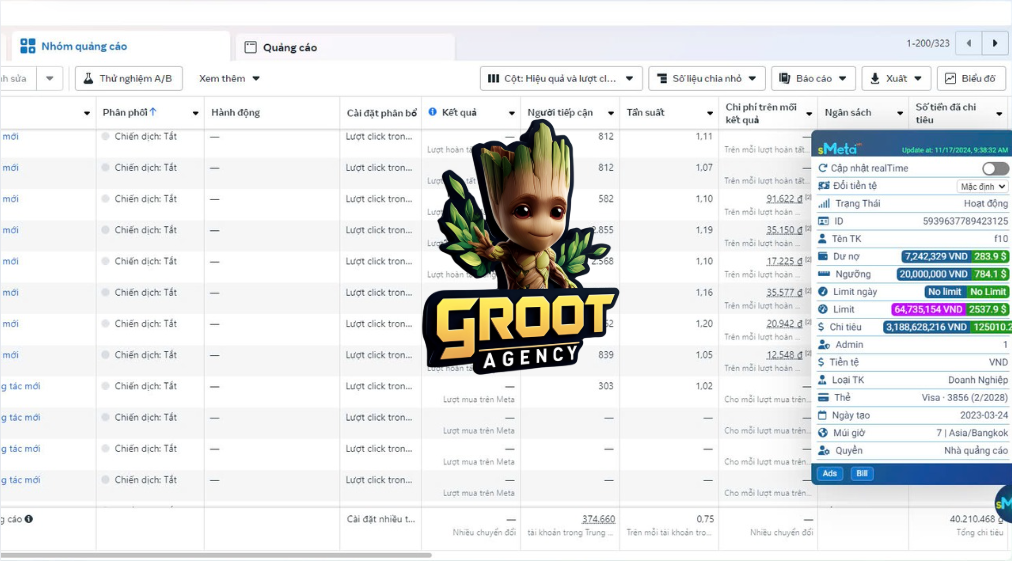Click the icon beside Loại TK
Screen dimensions: 1012x561
(x=822, y=380)
